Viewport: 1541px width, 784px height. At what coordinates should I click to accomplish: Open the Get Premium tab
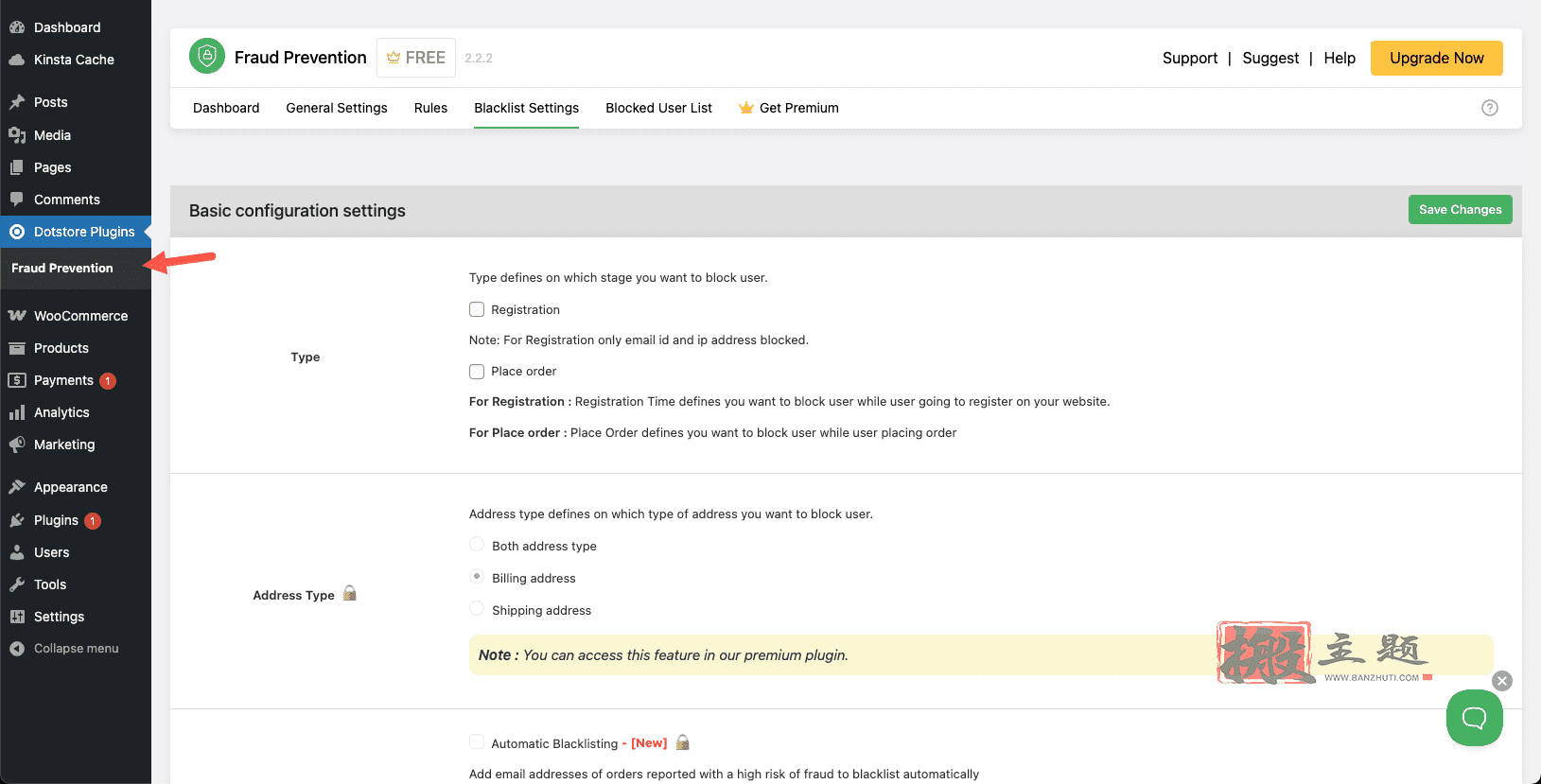(789, 108)
